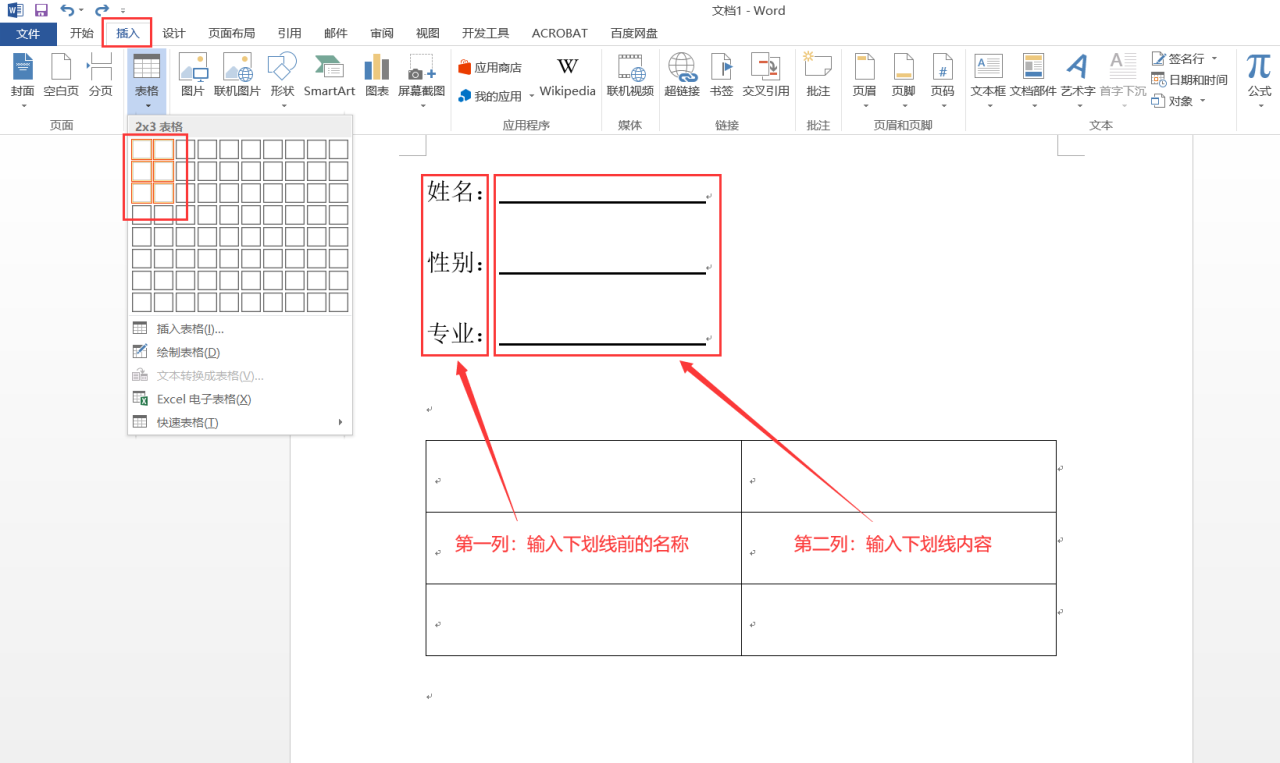Click the Undo arrow icon
Image resolution: width=1280 pixels, height=763 pixels.
click(x=67, y=10)
